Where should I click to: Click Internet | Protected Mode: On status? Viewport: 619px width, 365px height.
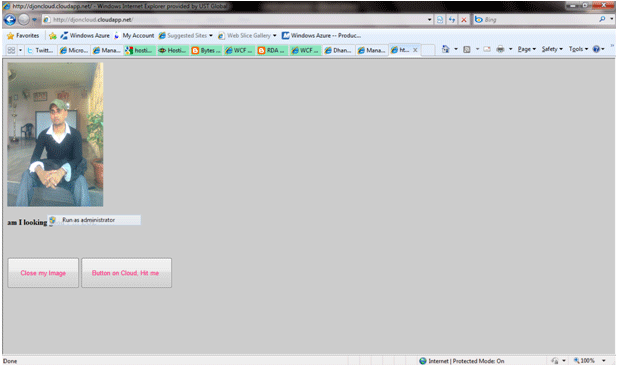tap(466, 361)
